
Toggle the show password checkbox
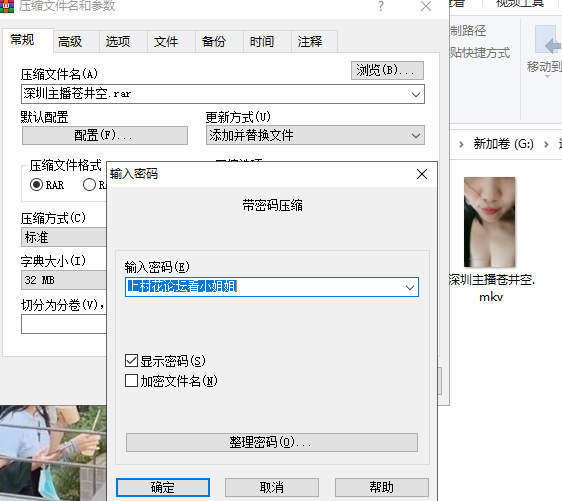coord(132,361)
